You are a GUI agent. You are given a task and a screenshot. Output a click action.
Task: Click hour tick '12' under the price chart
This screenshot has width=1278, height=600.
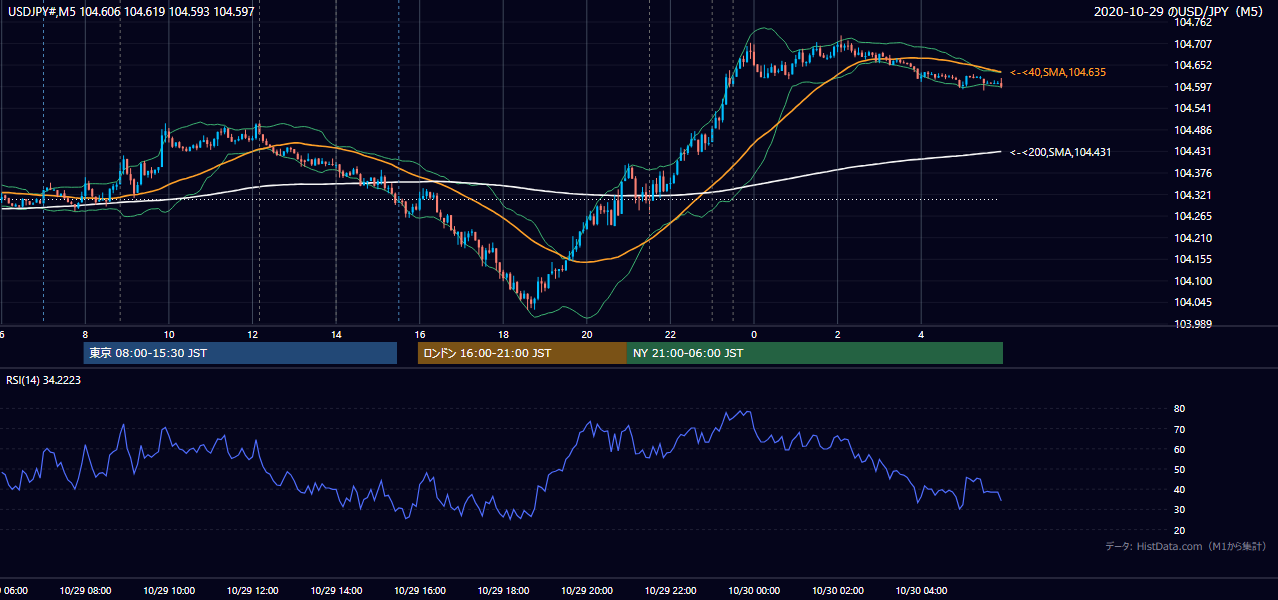(x=253, y=334)
